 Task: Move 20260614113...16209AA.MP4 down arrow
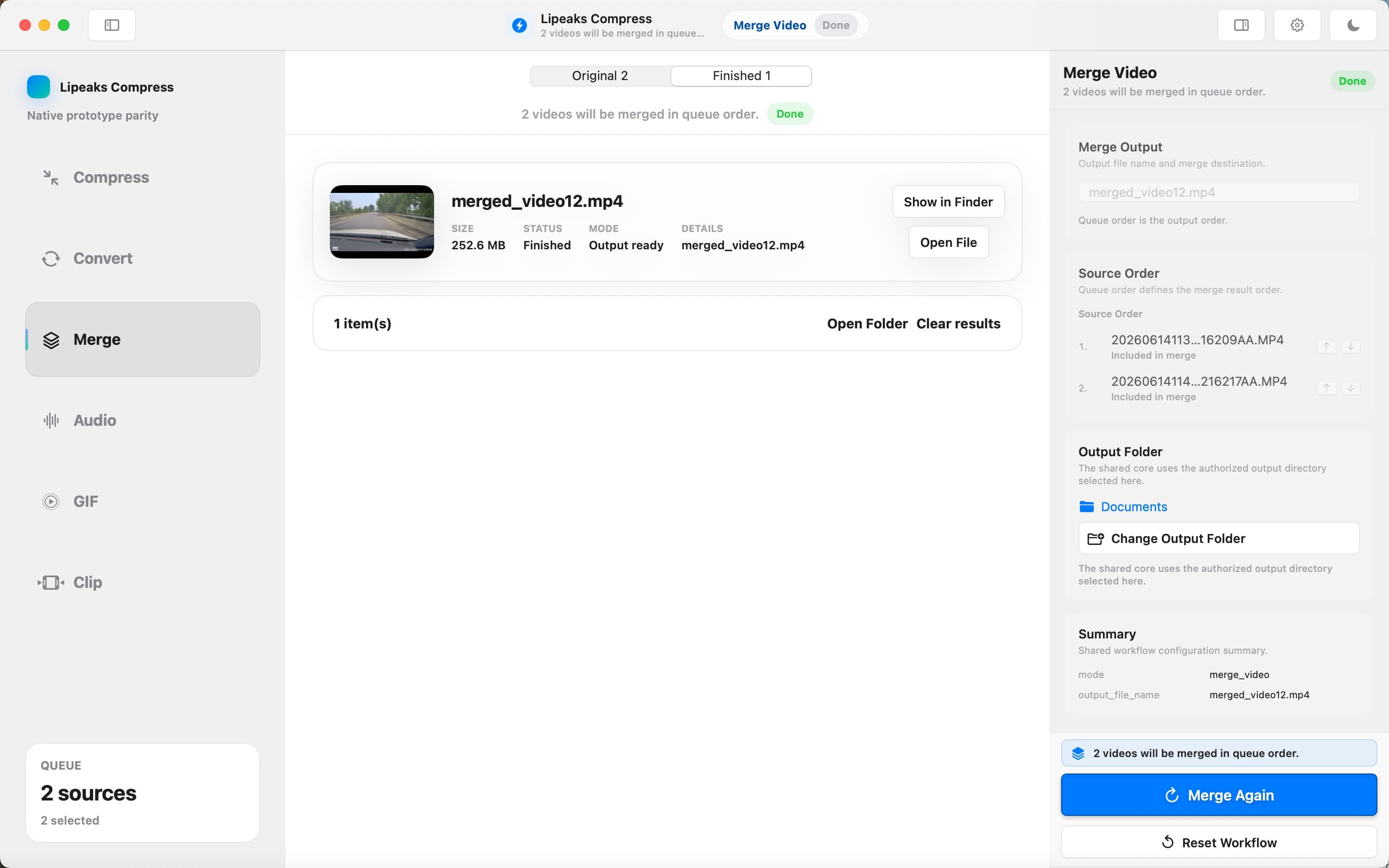tap(1350, 346)
